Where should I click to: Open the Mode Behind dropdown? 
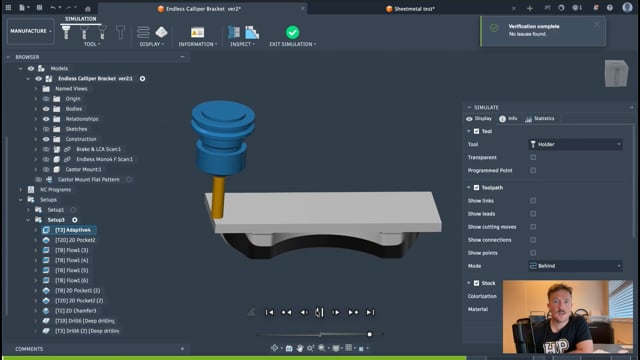tap(575, 266)
